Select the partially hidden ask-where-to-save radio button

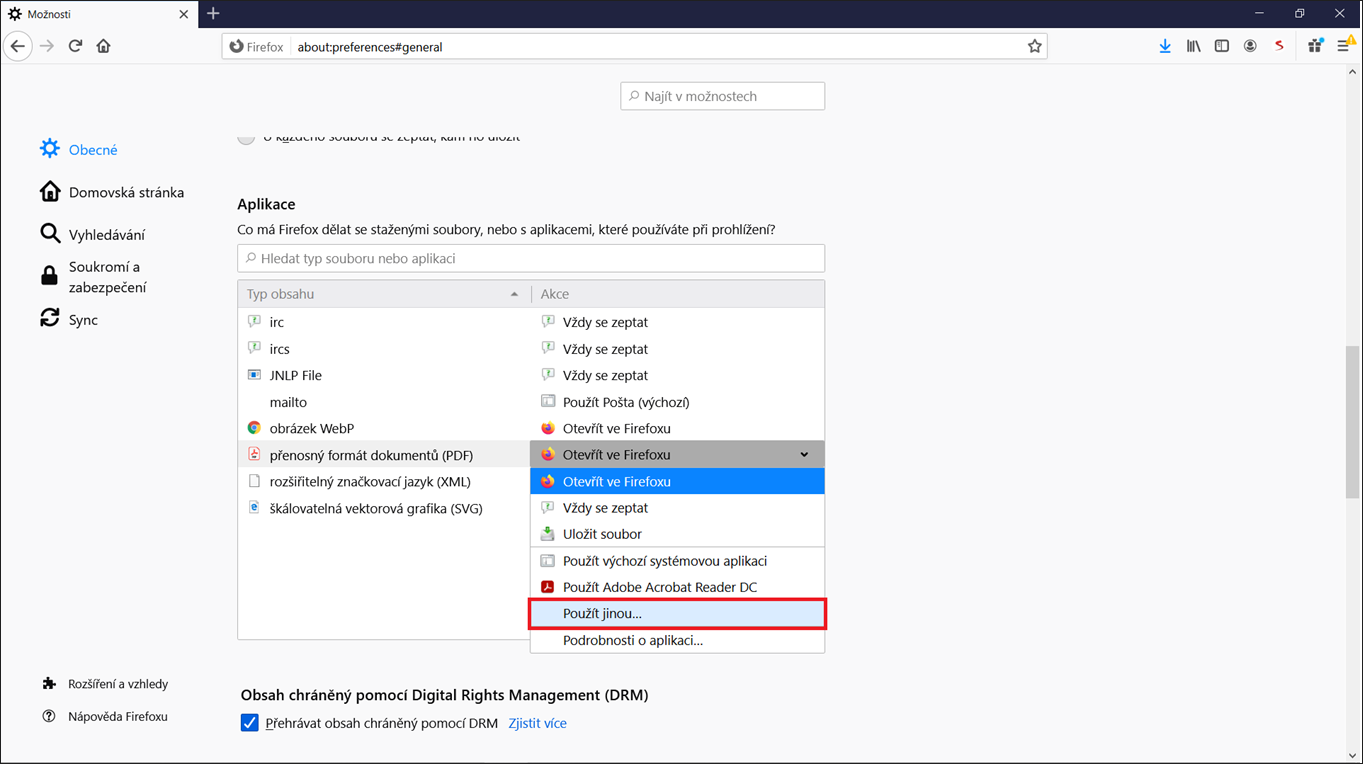point(246,139)
